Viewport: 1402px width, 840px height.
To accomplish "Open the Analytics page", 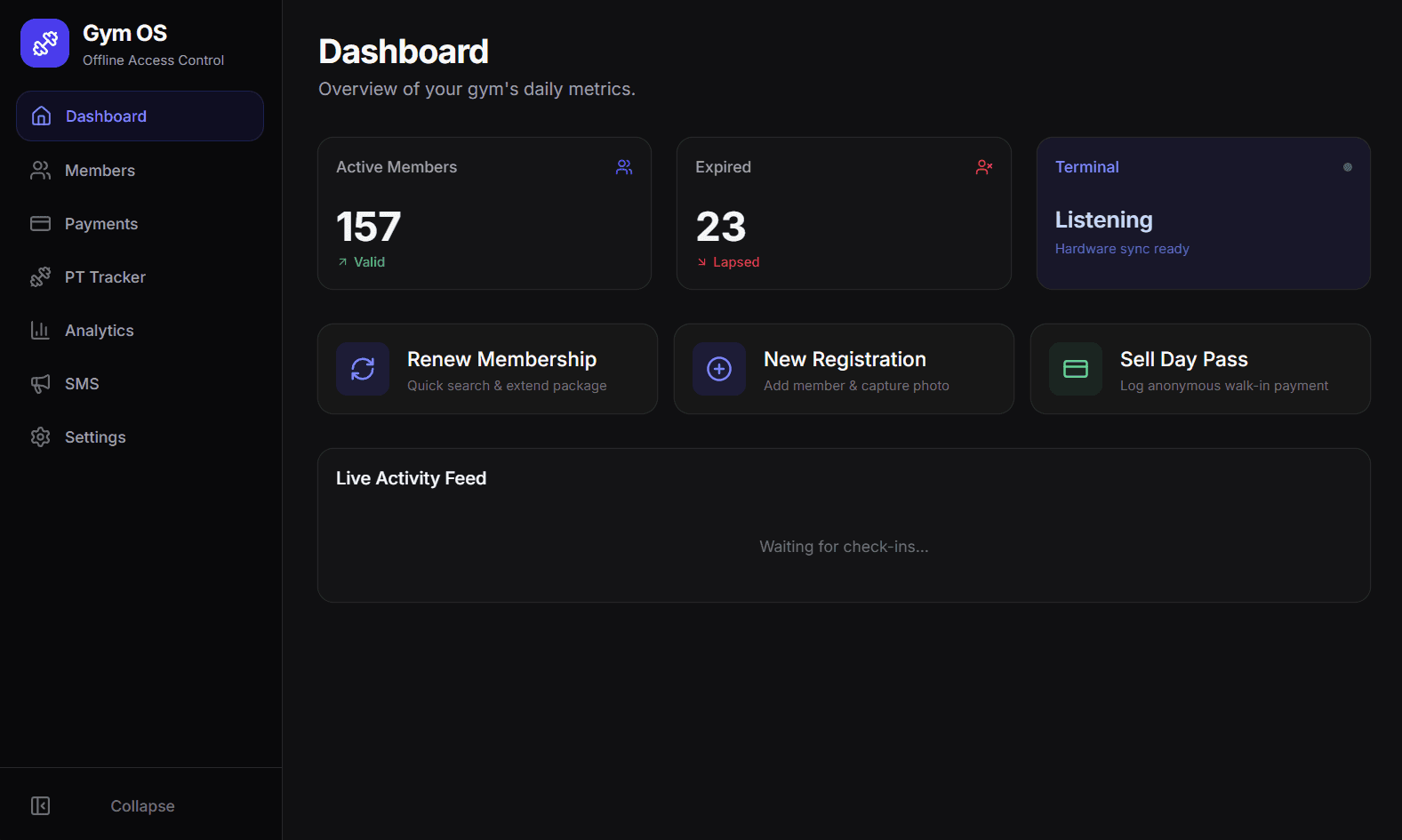I will (x=140, y=331).
